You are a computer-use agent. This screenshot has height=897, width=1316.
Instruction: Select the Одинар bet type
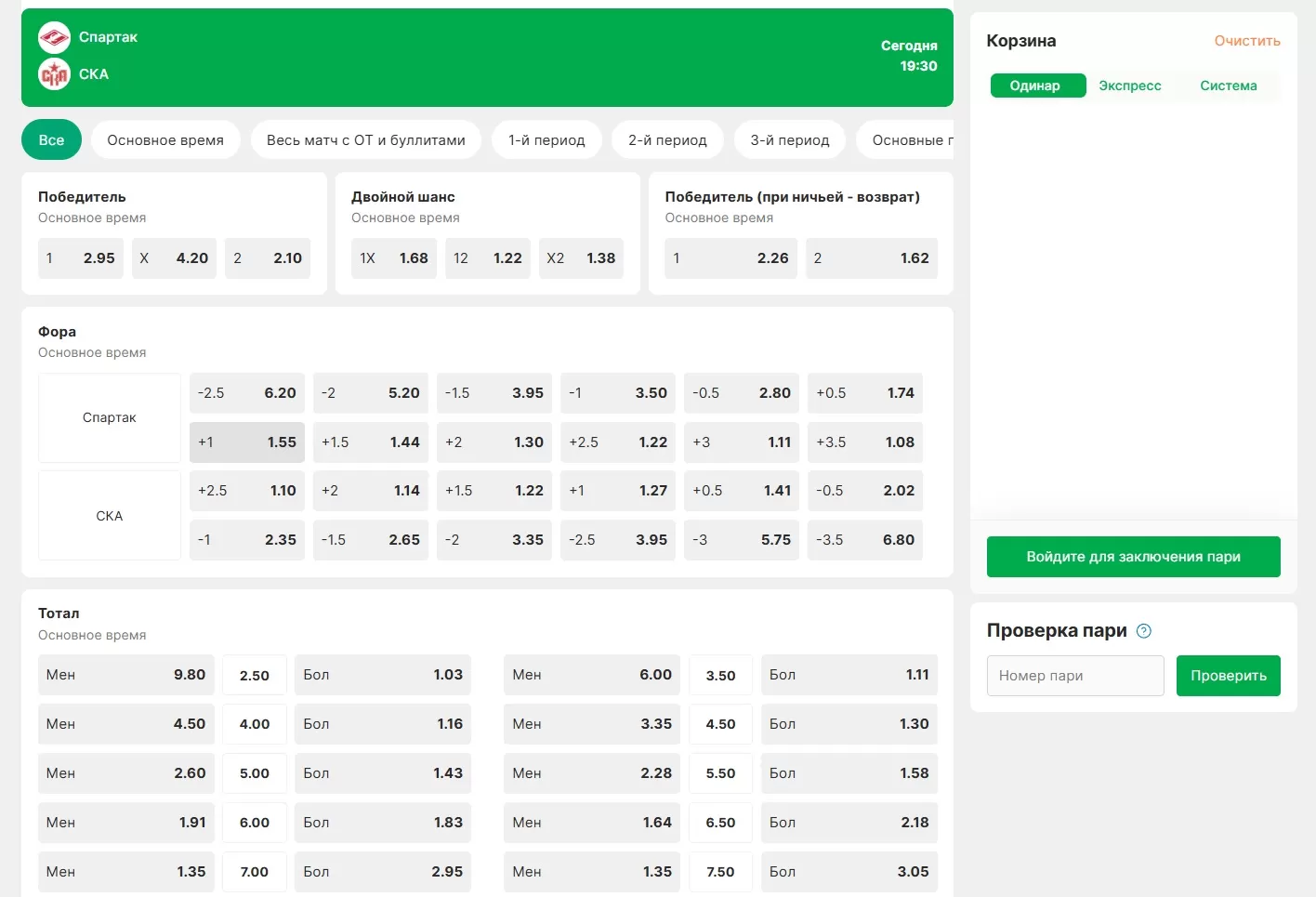[x=1036, y=86]
